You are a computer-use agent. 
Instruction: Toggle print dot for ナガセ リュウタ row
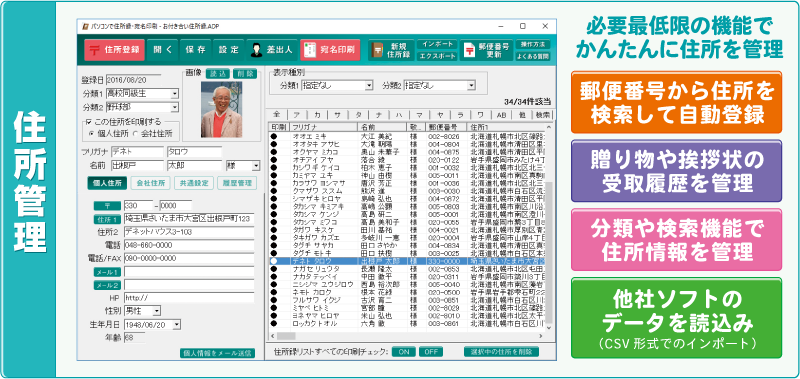pos(273,269)
